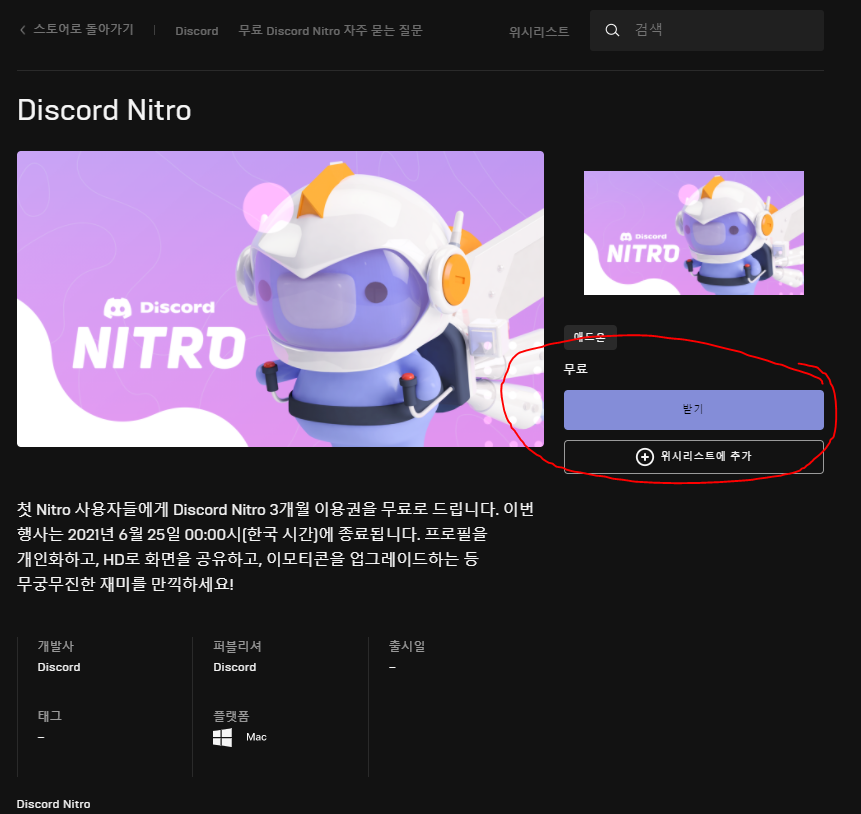
Task: Click 위시리스트에 추가 button
Action: 694,456
